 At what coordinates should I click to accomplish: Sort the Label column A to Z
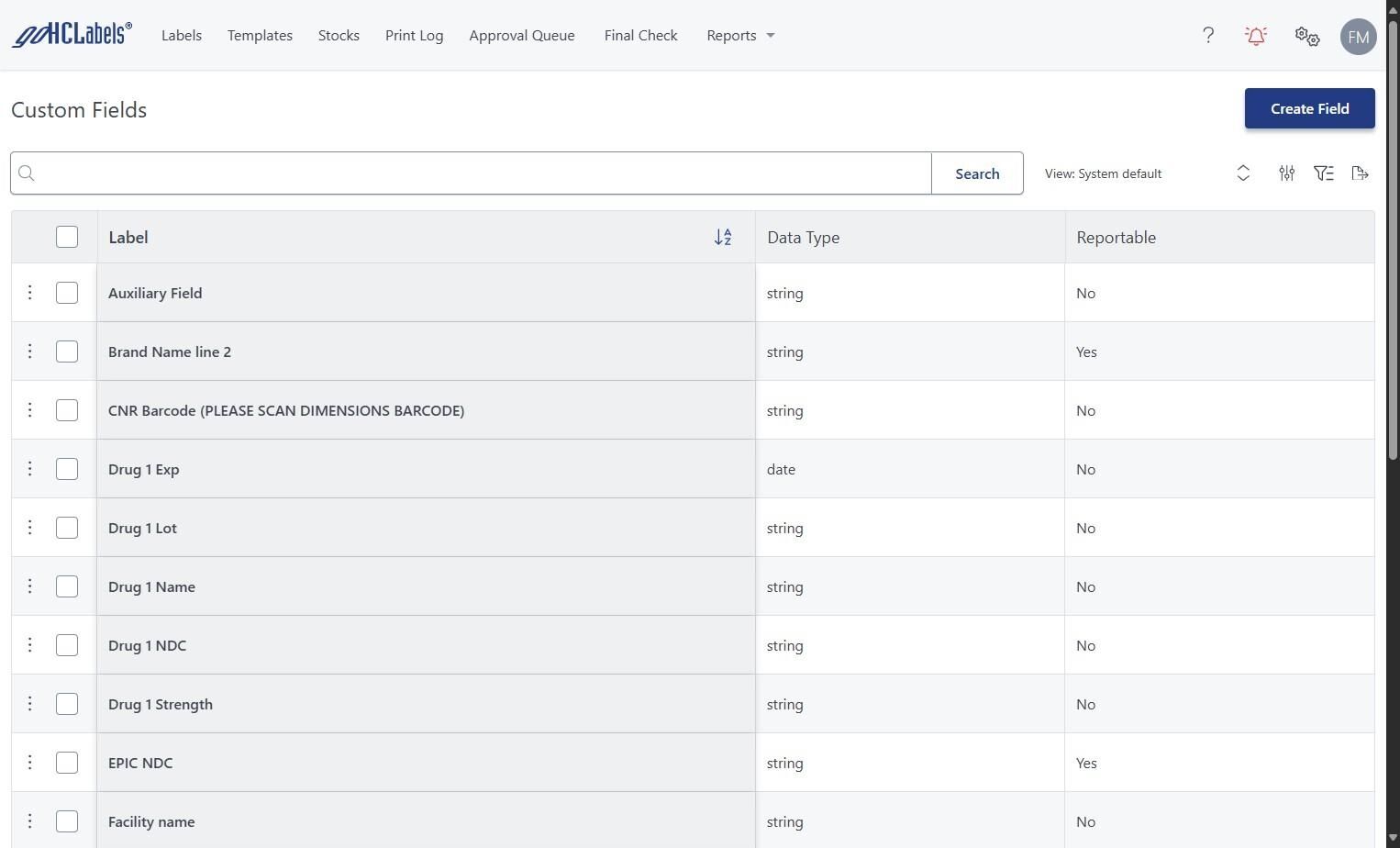723,238
